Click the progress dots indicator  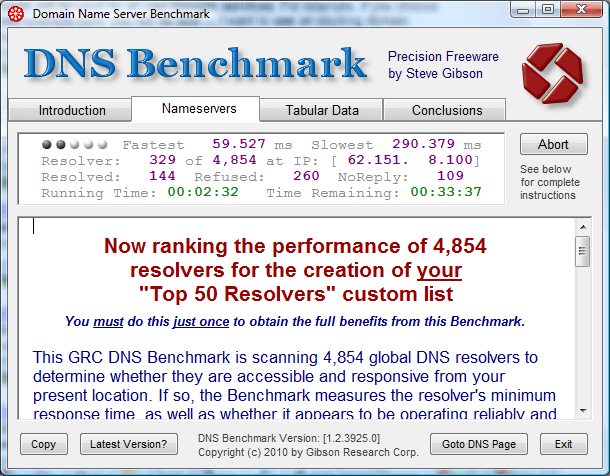tap(75, 145)
